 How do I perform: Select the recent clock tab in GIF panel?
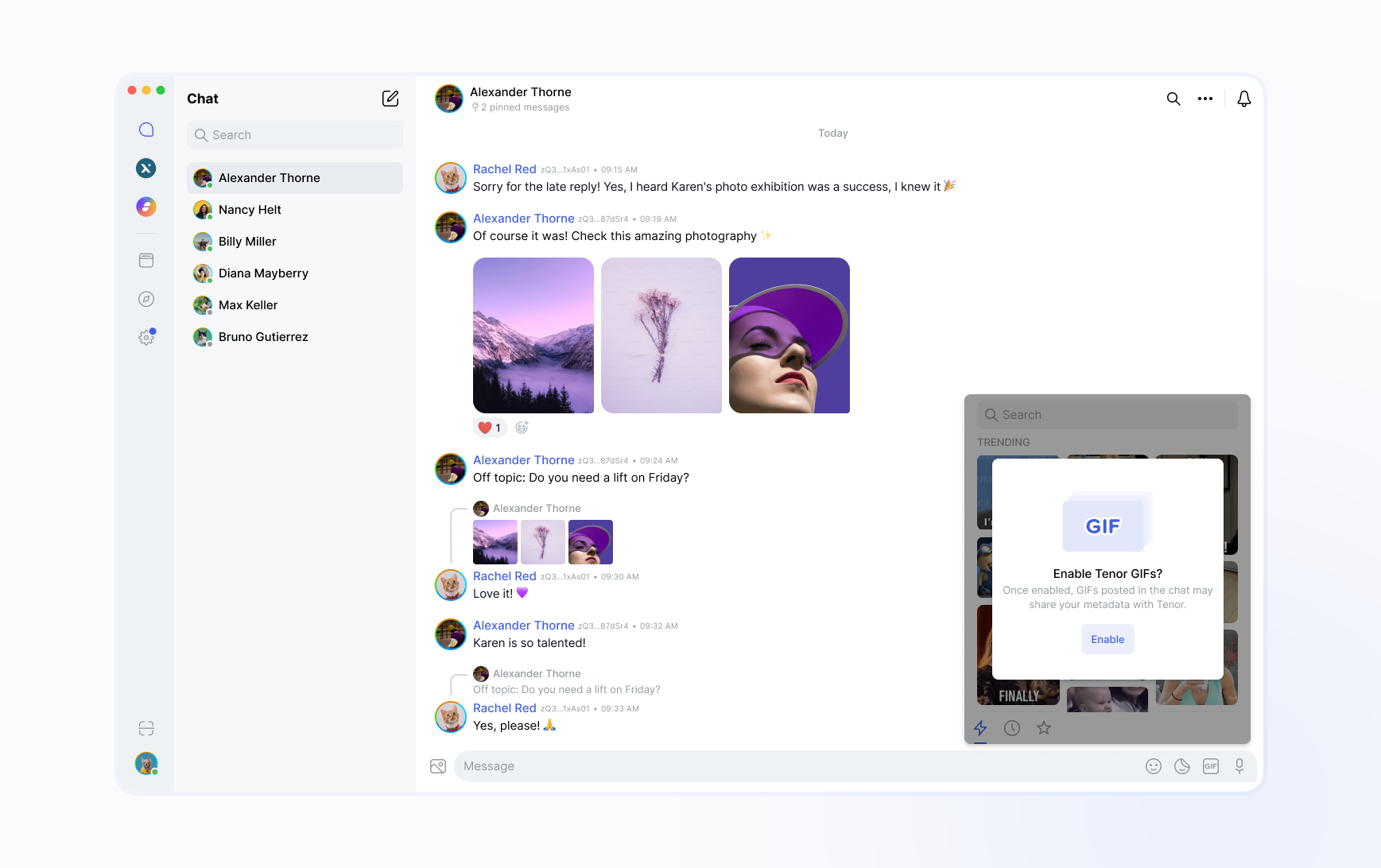tap(1012, 728)
